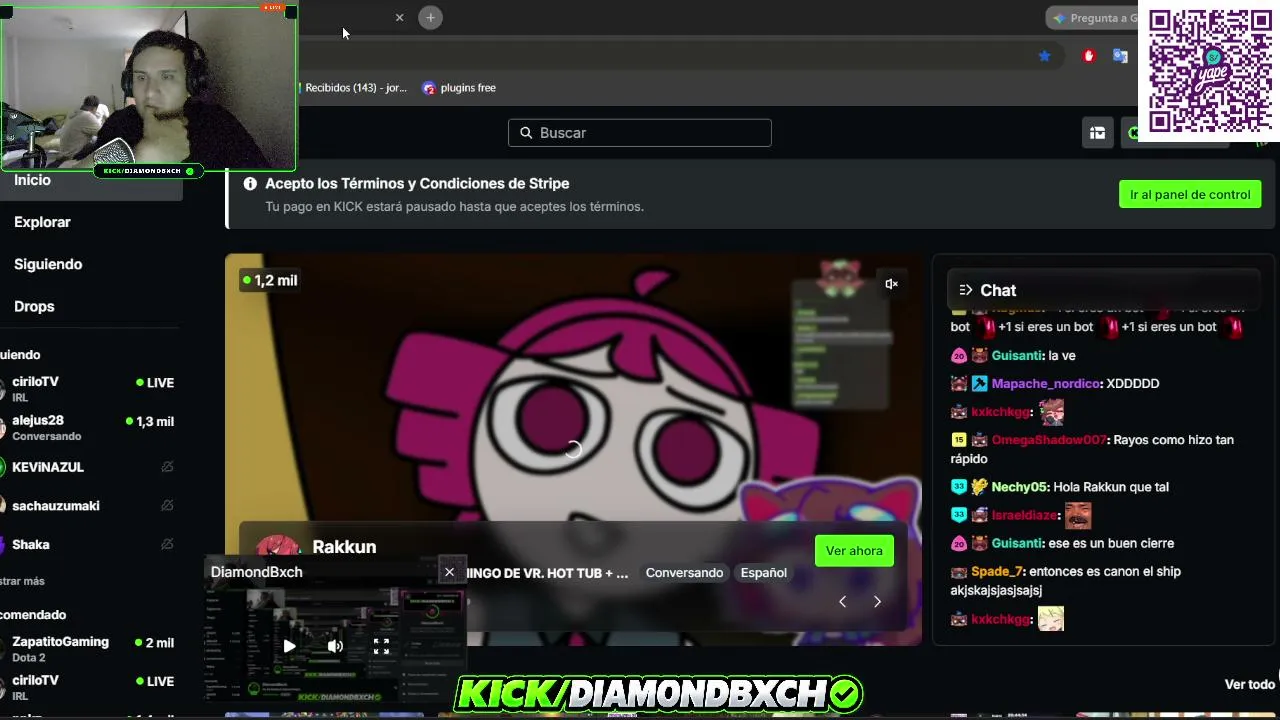Image resolution: width=1280 pixels, height=720 pixels.
Task: Click the search magnifier icon
Action: click(x=526, y=133)
